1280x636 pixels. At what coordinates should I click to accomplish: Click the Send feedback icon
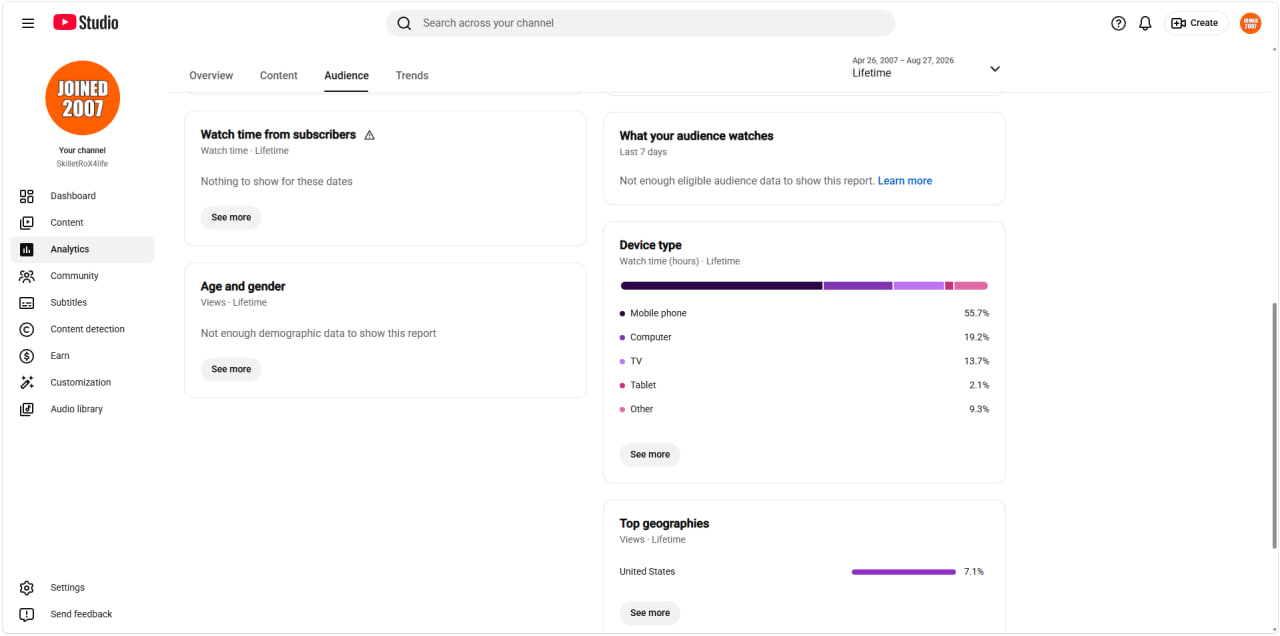[27, 614]
